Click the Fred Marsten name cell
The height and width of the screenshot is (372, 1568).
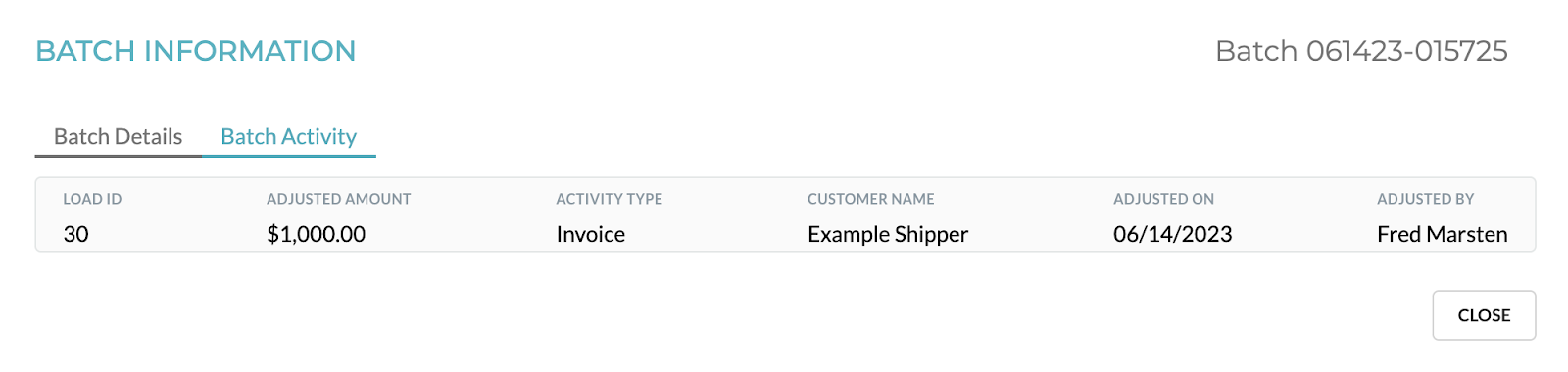[1443, 234]
